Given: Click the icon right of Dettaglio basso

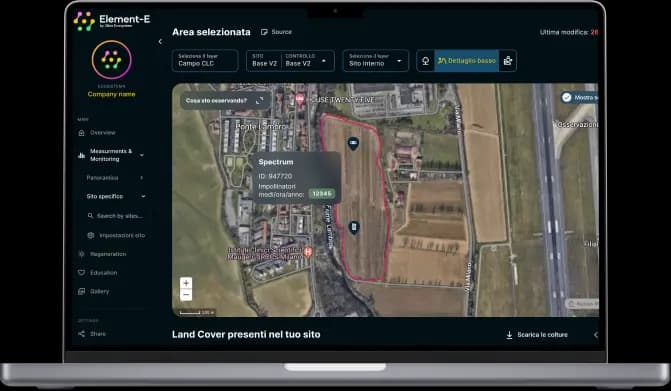Looking at the screenshot, I should coord(508,61).
